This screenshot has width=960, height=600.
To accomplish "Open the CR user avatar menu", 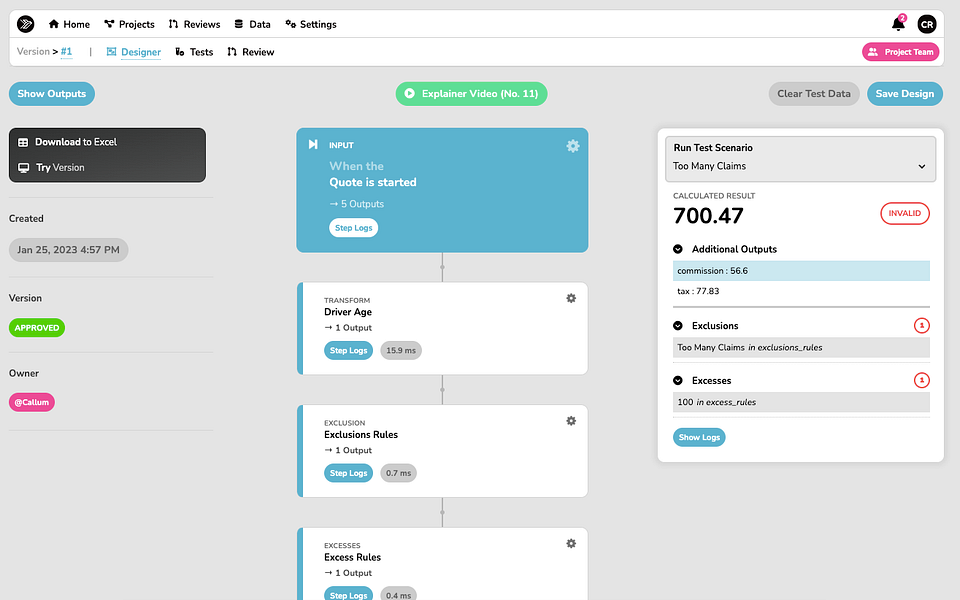I will [x=926, y=24].
